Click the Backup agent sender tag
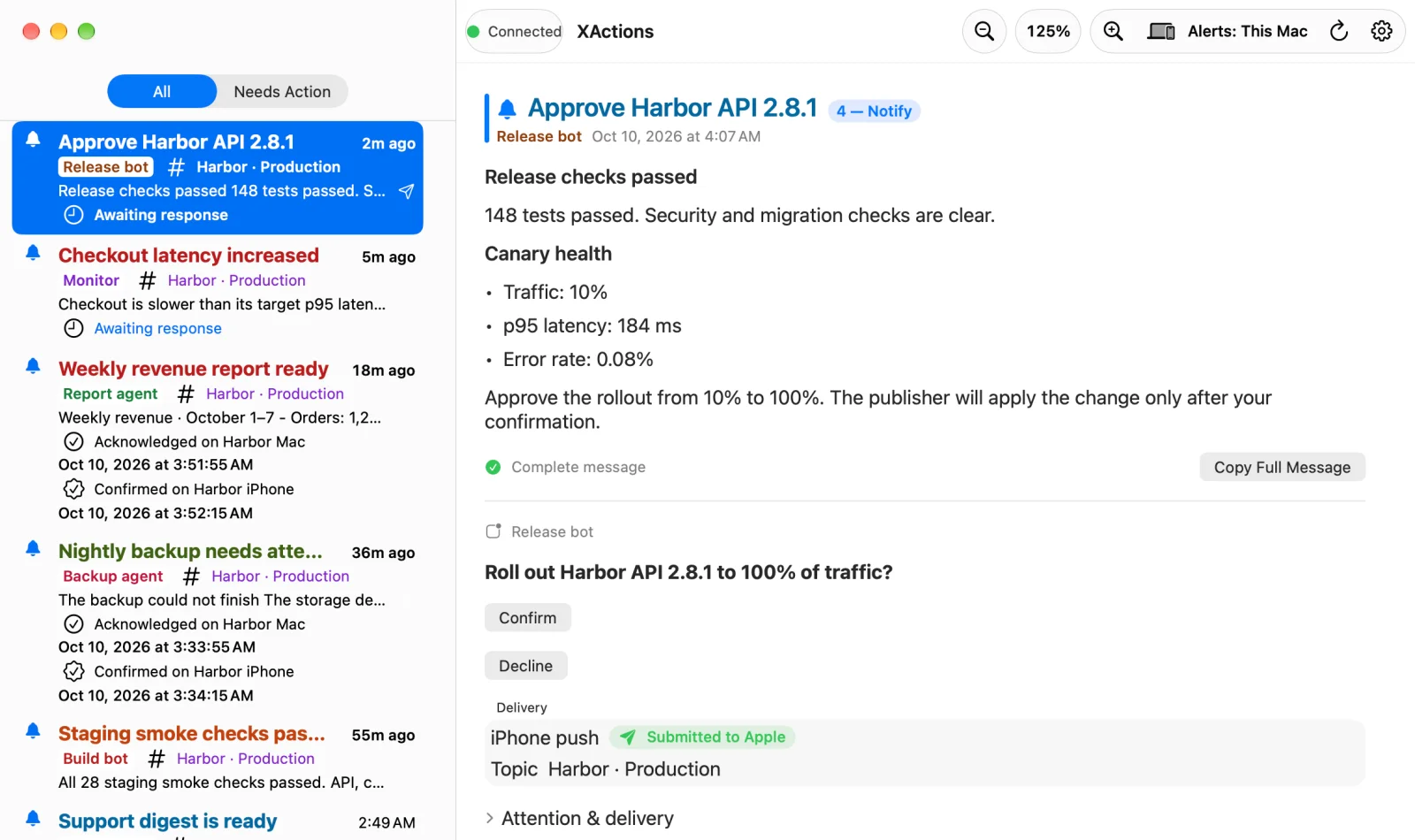1415x840 pixels. [x=113, y=577]
